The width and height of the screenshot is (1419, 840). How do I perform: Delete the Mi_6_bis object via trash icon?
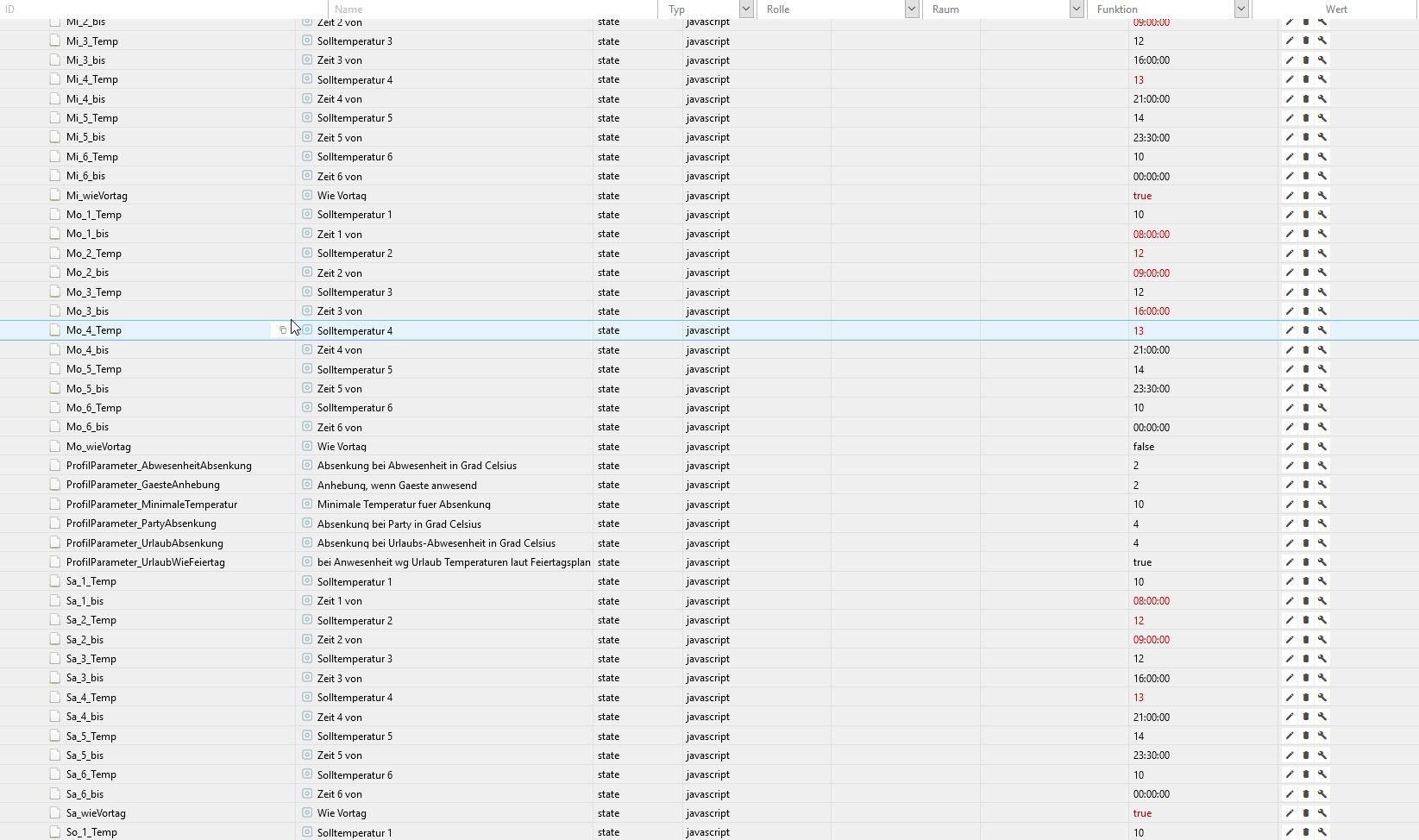(x=1306, y=176)
